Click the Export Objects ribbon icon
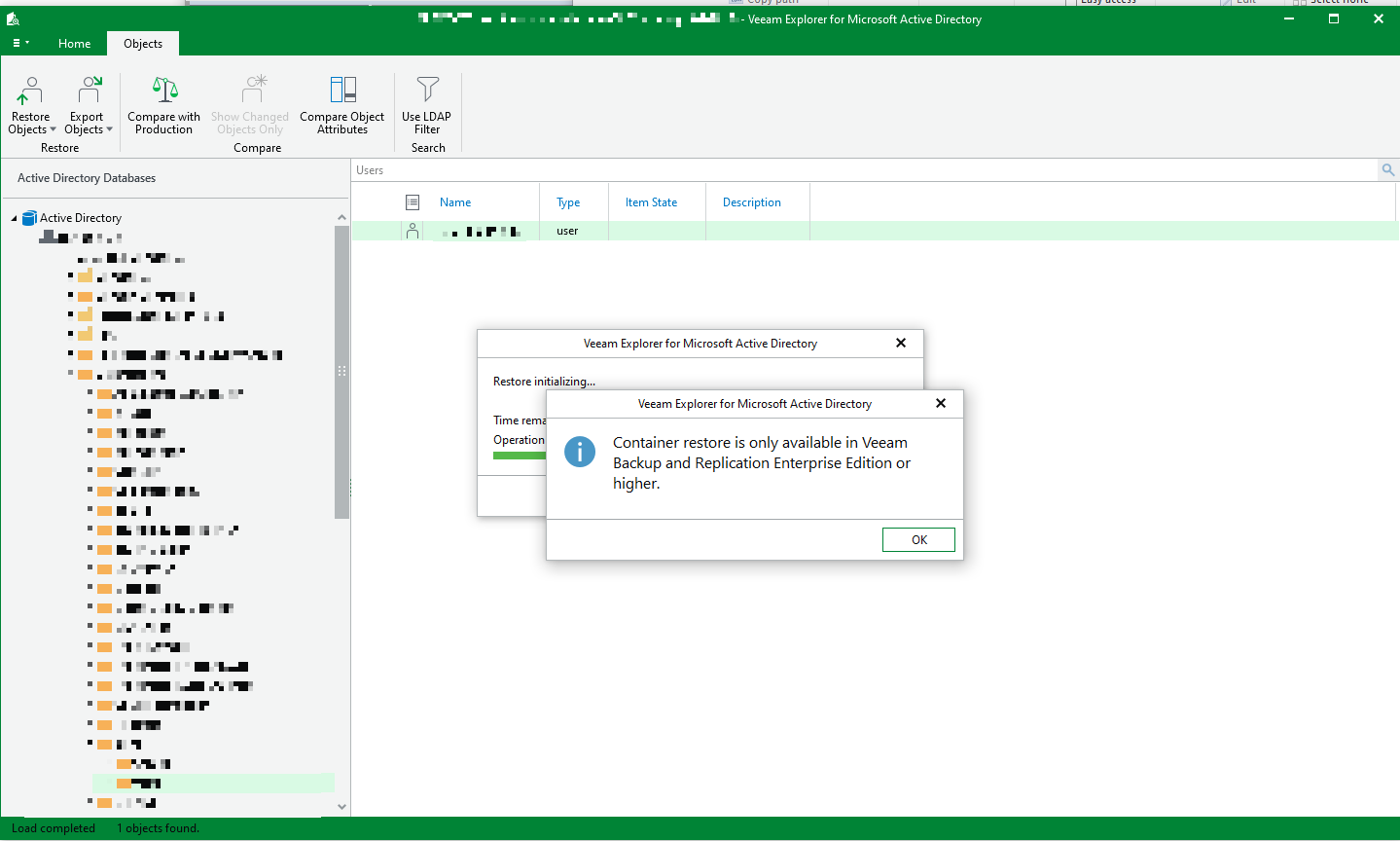The height and width of the screenshot is (841, 1400). (x=89, y=91)
